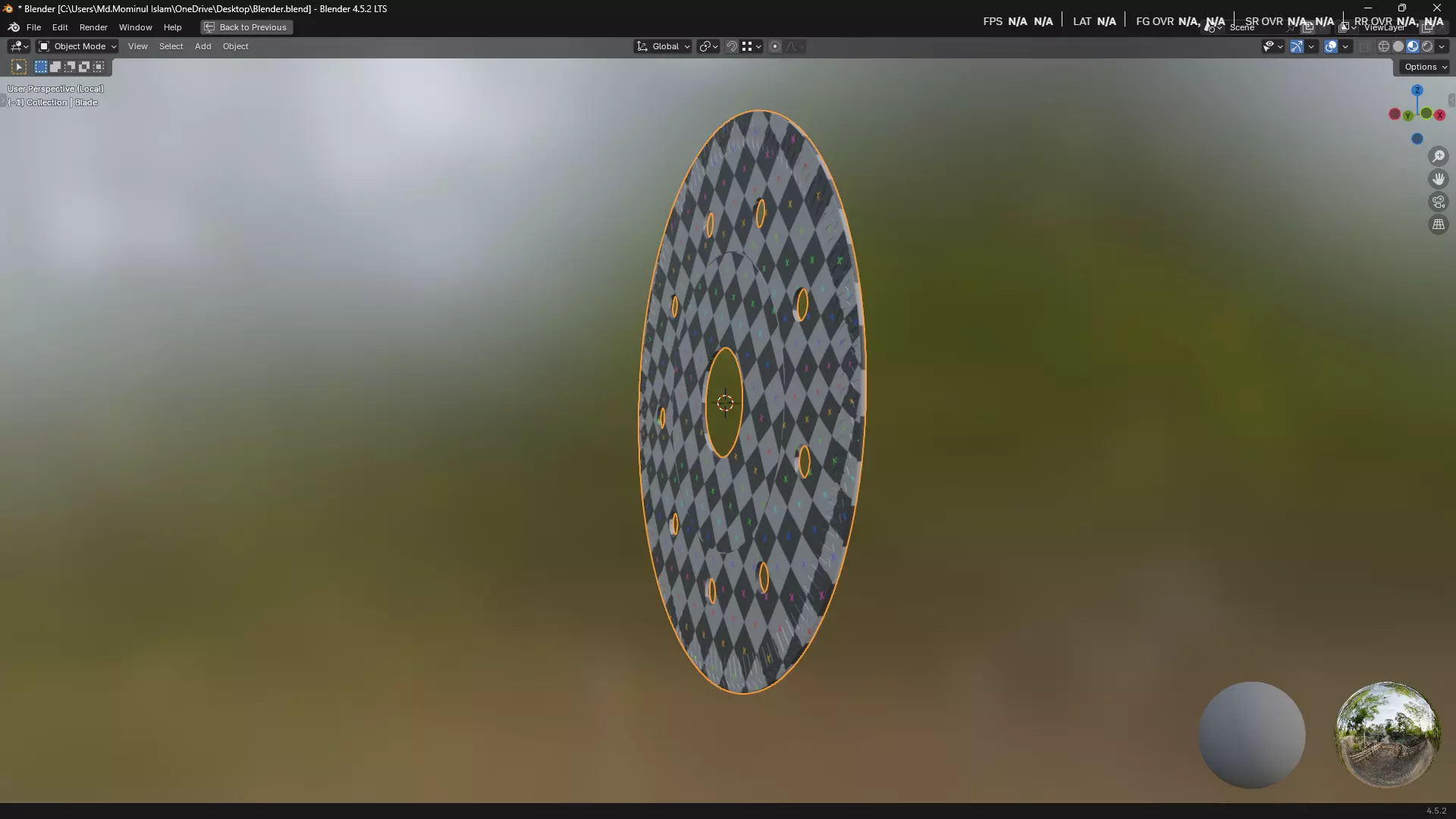Open the Options dropdown
1456x819 pixels.
[x=1425, y=67]
